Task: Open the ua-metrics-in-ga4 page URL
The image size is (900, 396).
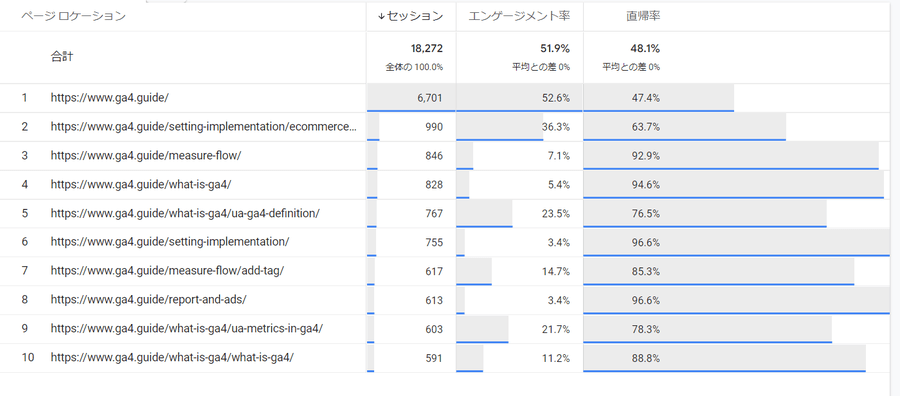Action: click(x=187, y=329)
